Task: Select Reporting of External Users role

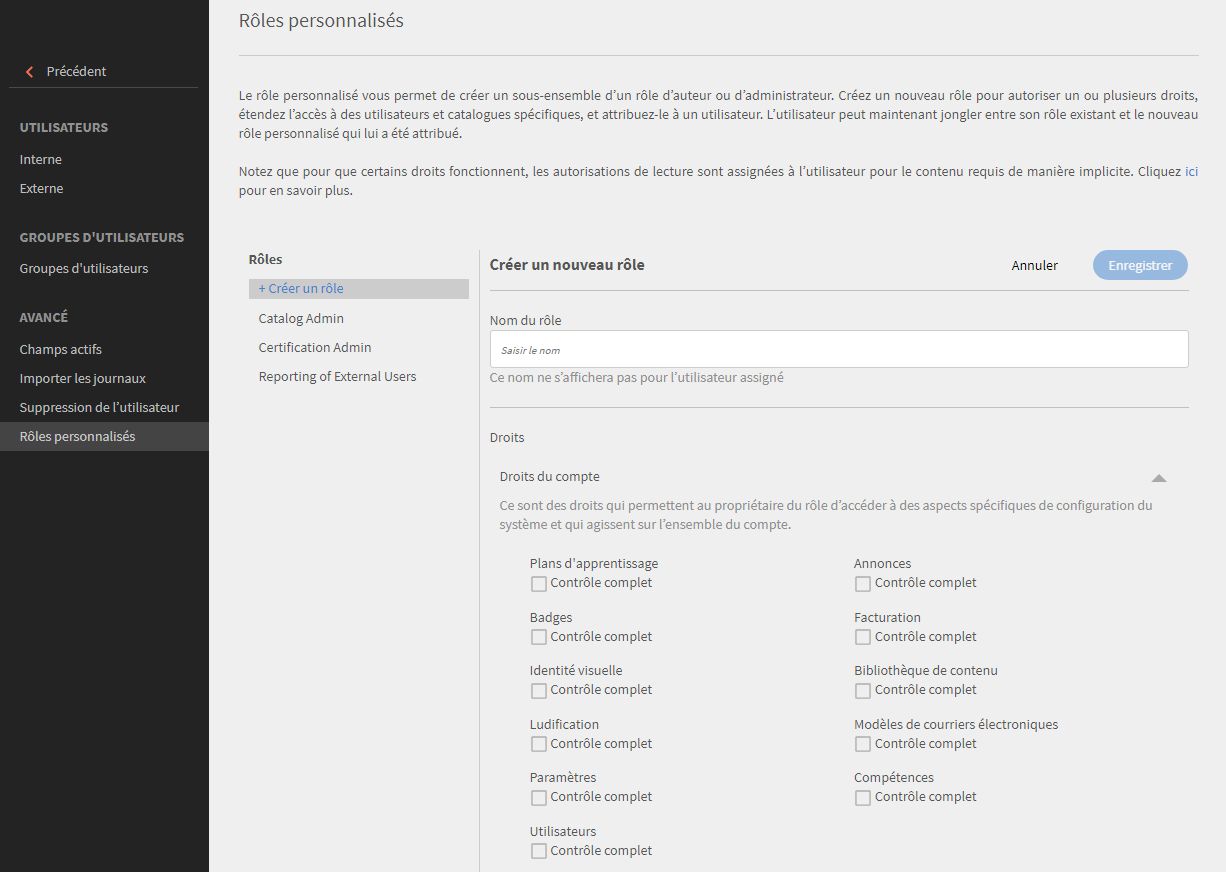Action: tap(337, 376)
